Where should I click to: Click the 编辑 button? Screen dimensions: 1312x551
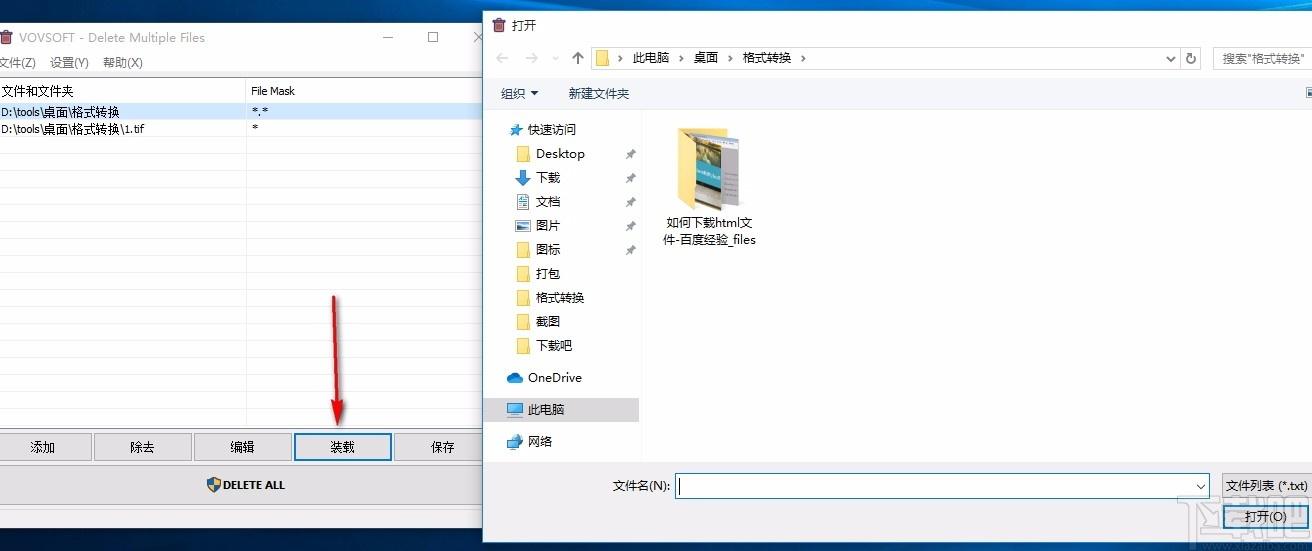242,447
